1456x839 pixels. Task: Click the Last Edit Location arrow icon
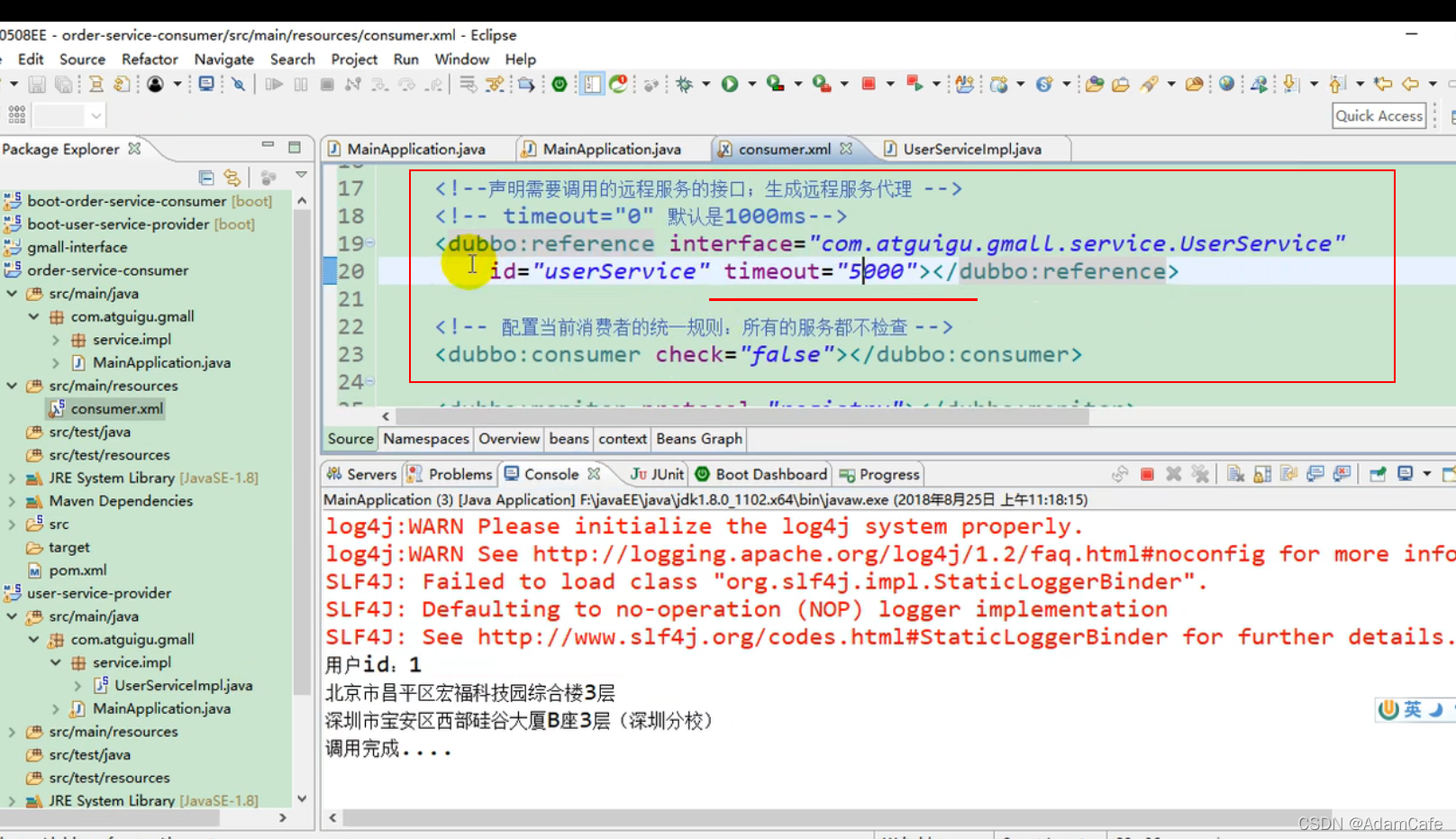pyautogui.click(x=1383, y=84)
